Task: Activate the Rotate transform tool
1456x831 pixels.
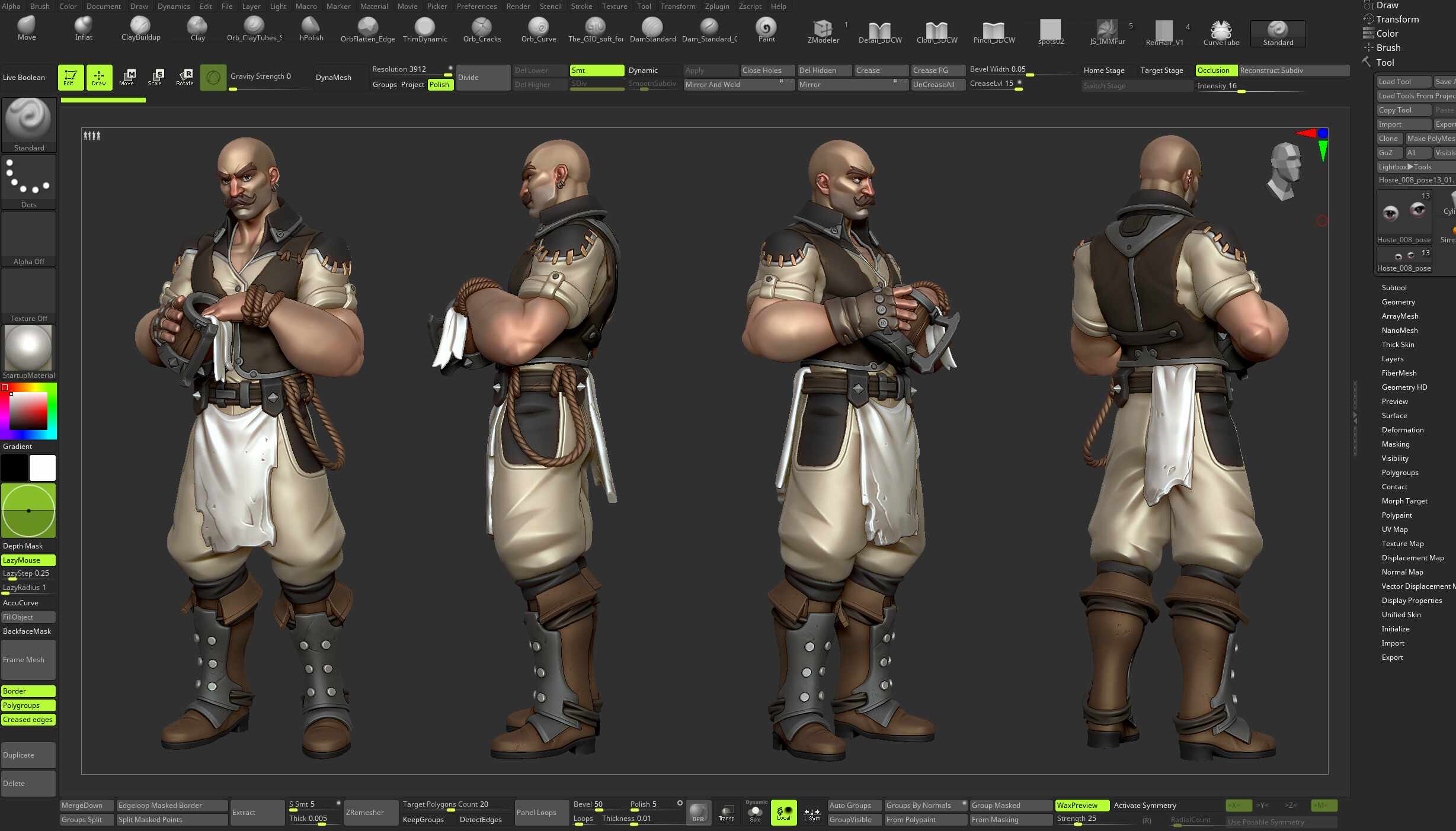Action: pos(185,77)
